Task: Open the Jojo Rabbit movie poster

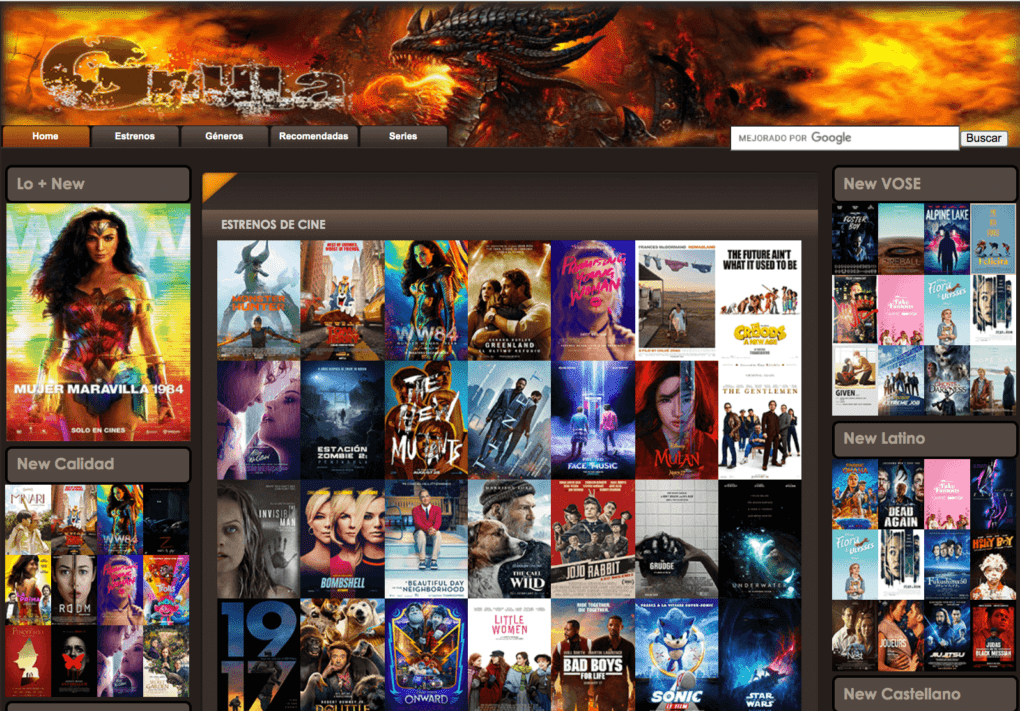Action: point(592,539)
